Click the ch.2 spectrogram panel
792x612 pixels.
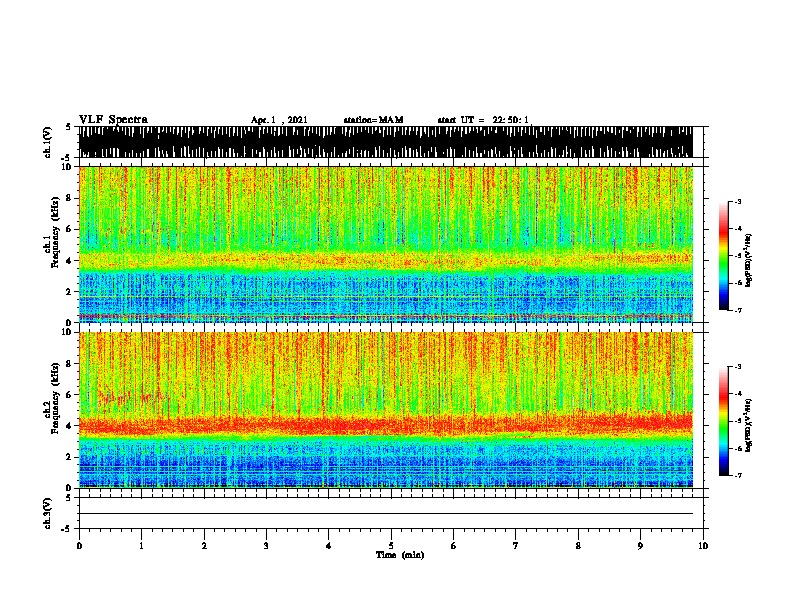385,410
